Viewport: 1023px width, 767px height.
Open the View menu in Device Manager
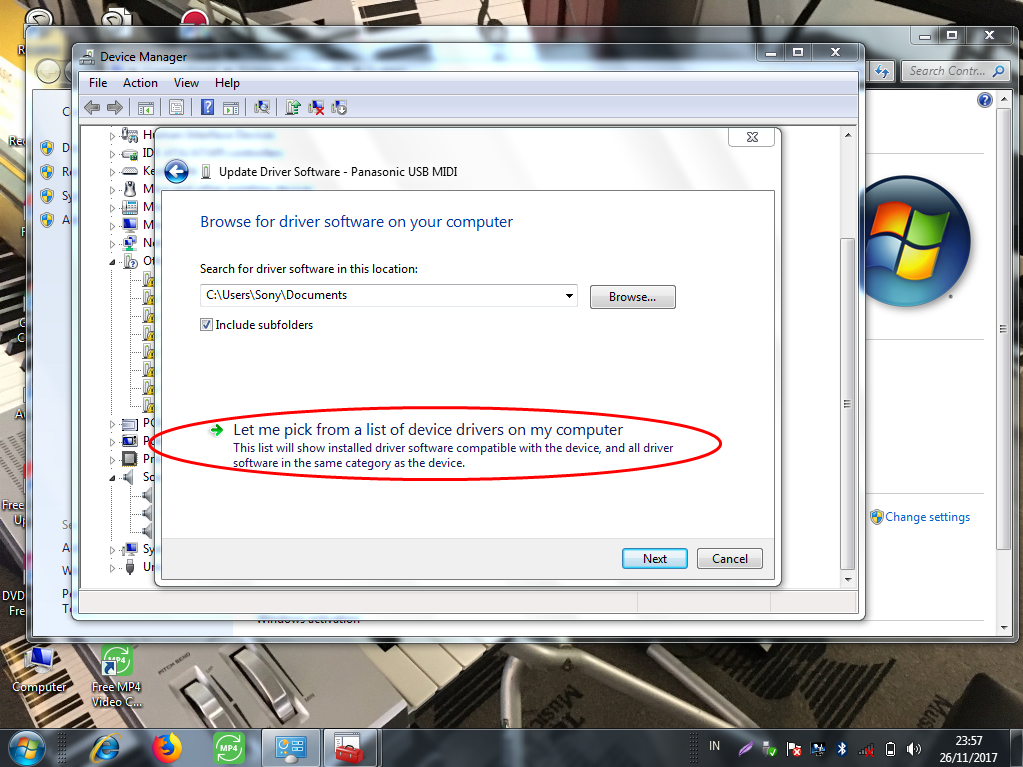186,83
